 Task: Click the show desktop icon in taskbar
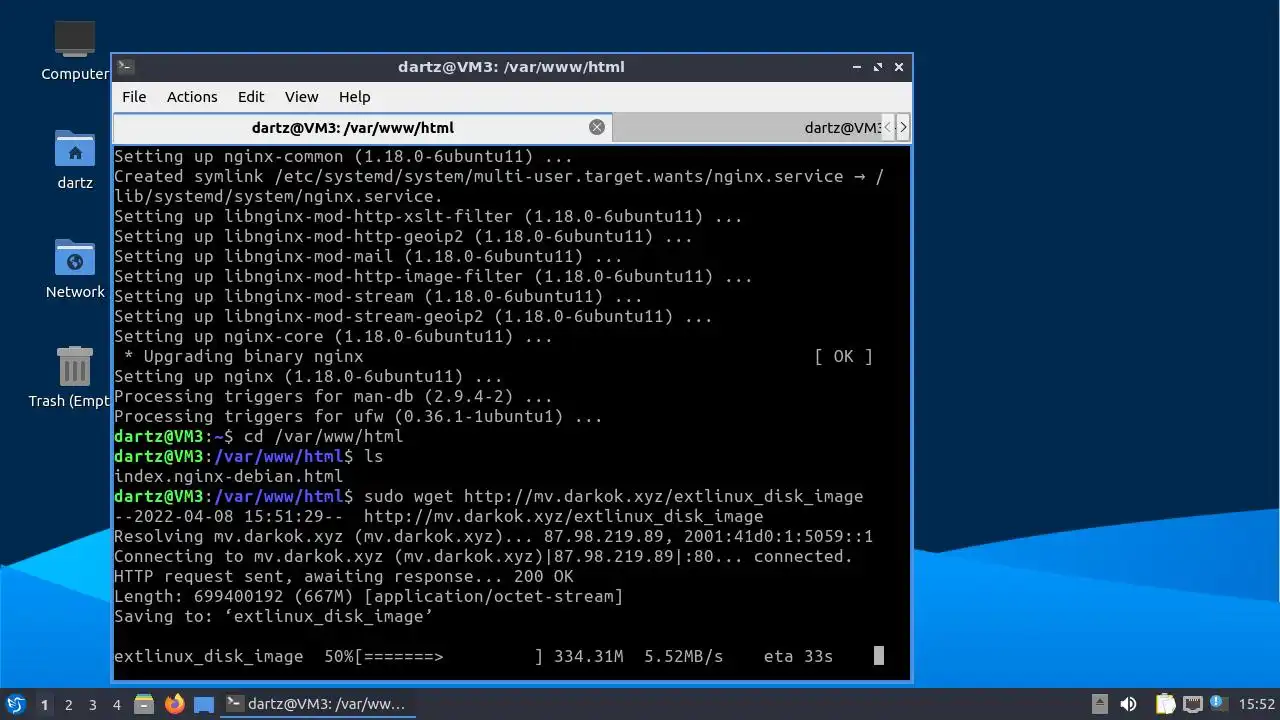pos(204,704)
